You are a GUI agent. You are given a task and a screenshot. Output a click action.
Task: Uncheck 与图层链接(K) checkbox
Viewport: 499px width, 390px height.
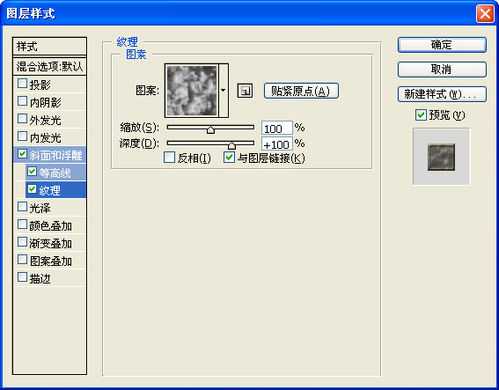click(x=229, y=157)
